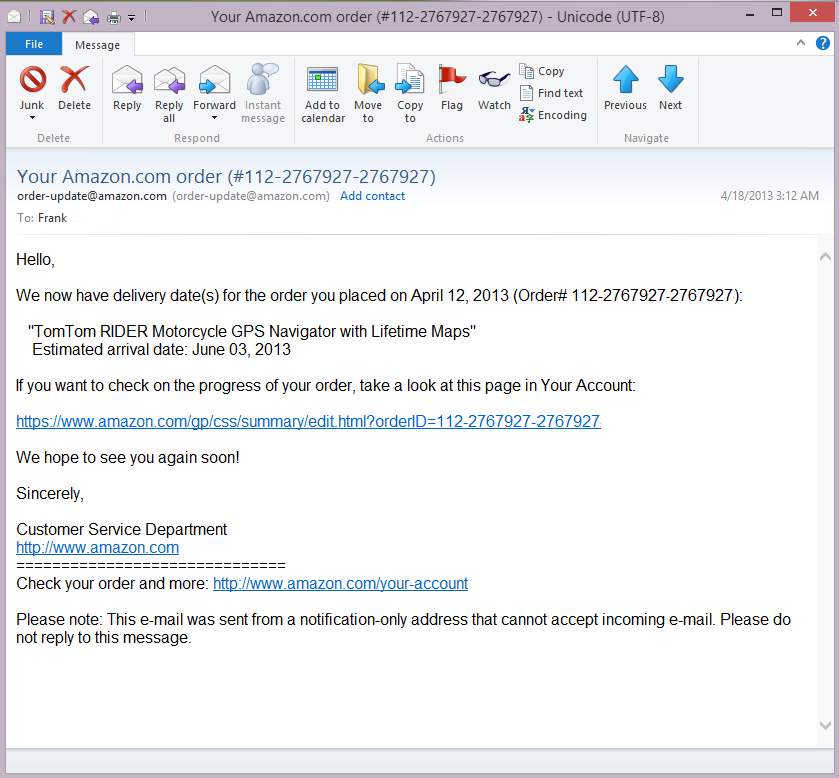The image size is (839, 778).
Task: Maximize the message window
Action: click(777, 12)
